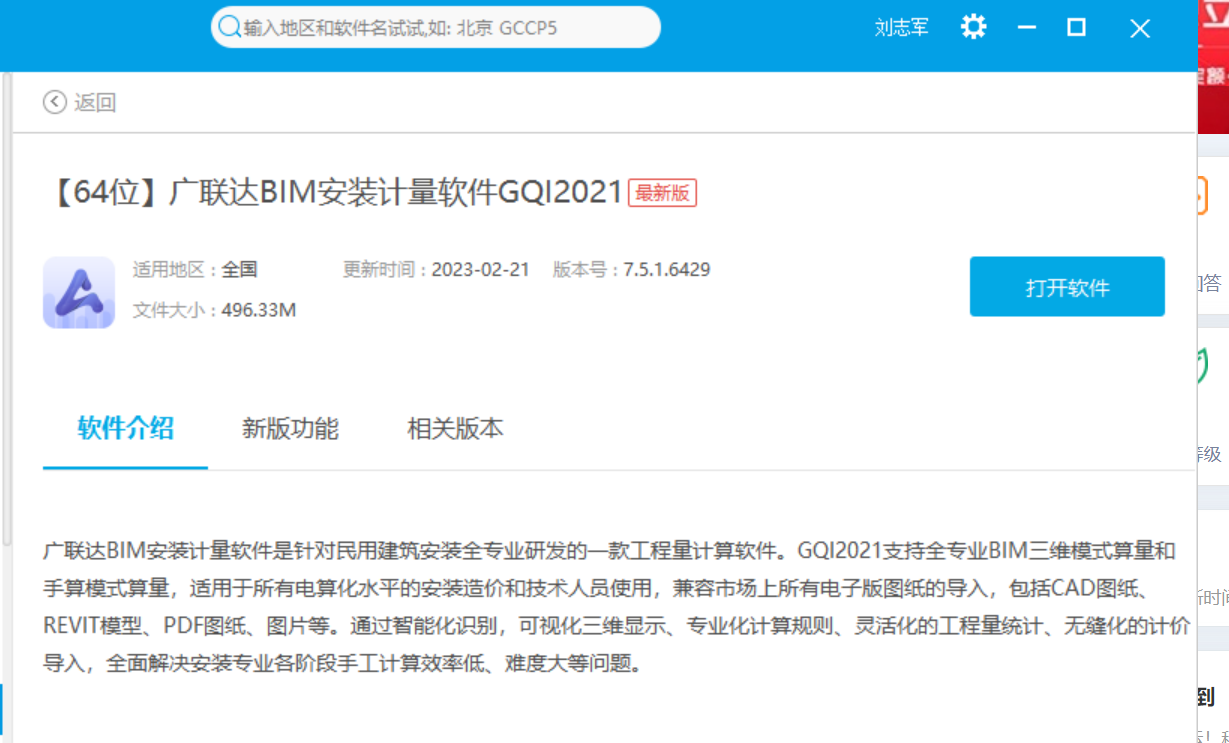The width and height of the screenshot is (1229, 743).
Task: Switch to the 新版功能 tab
Action: tap(290, 429)
